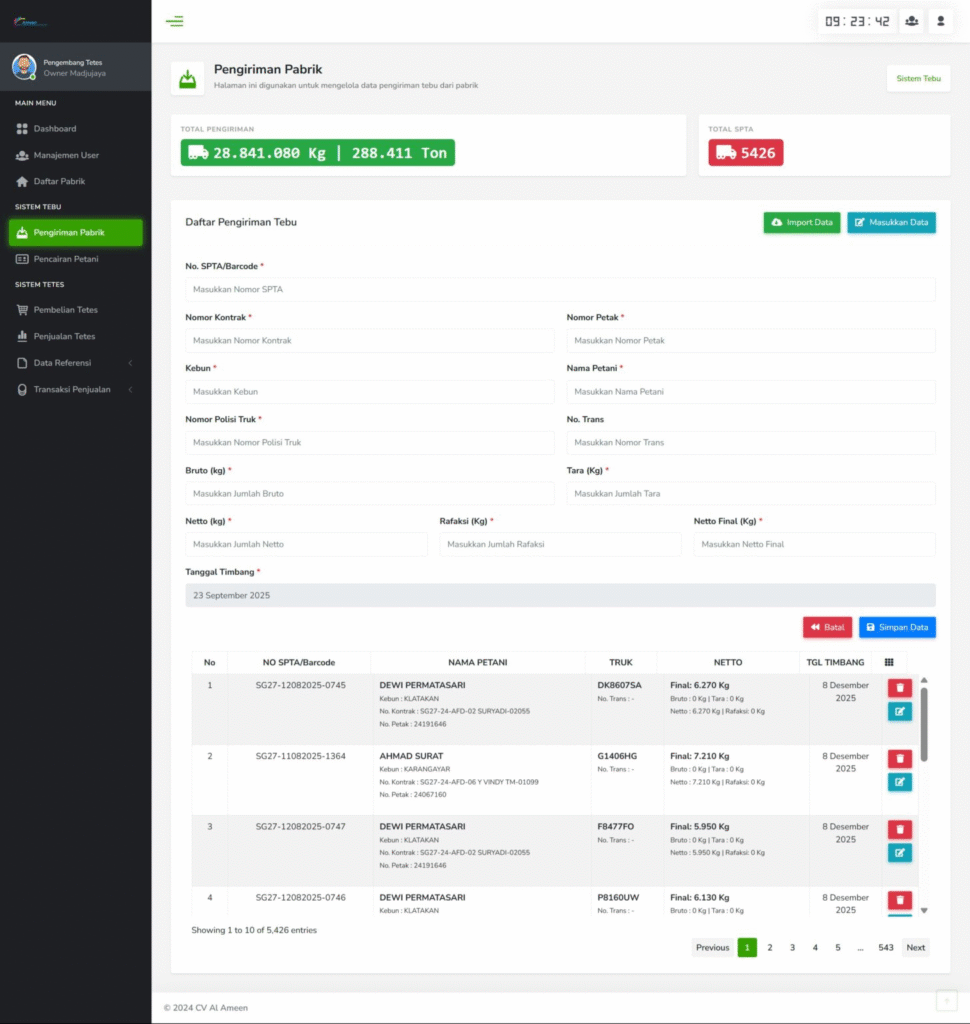Go to Dashboard in the sidebar
The image size is (970, 1024).
click(55, 129)
